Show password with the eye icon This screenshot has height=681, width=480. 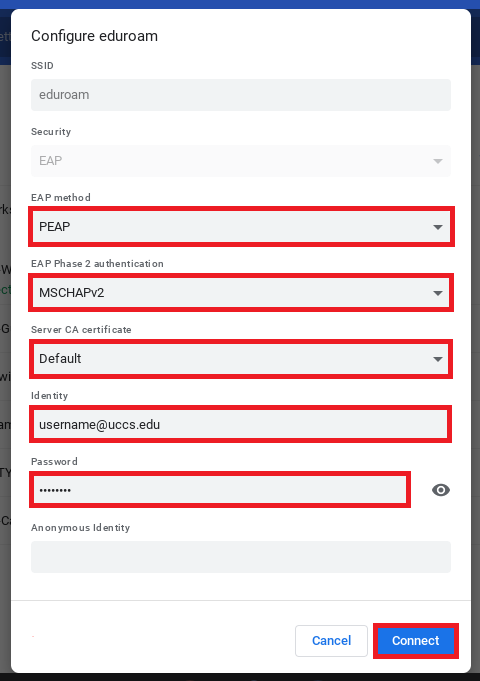coord(440,490)
